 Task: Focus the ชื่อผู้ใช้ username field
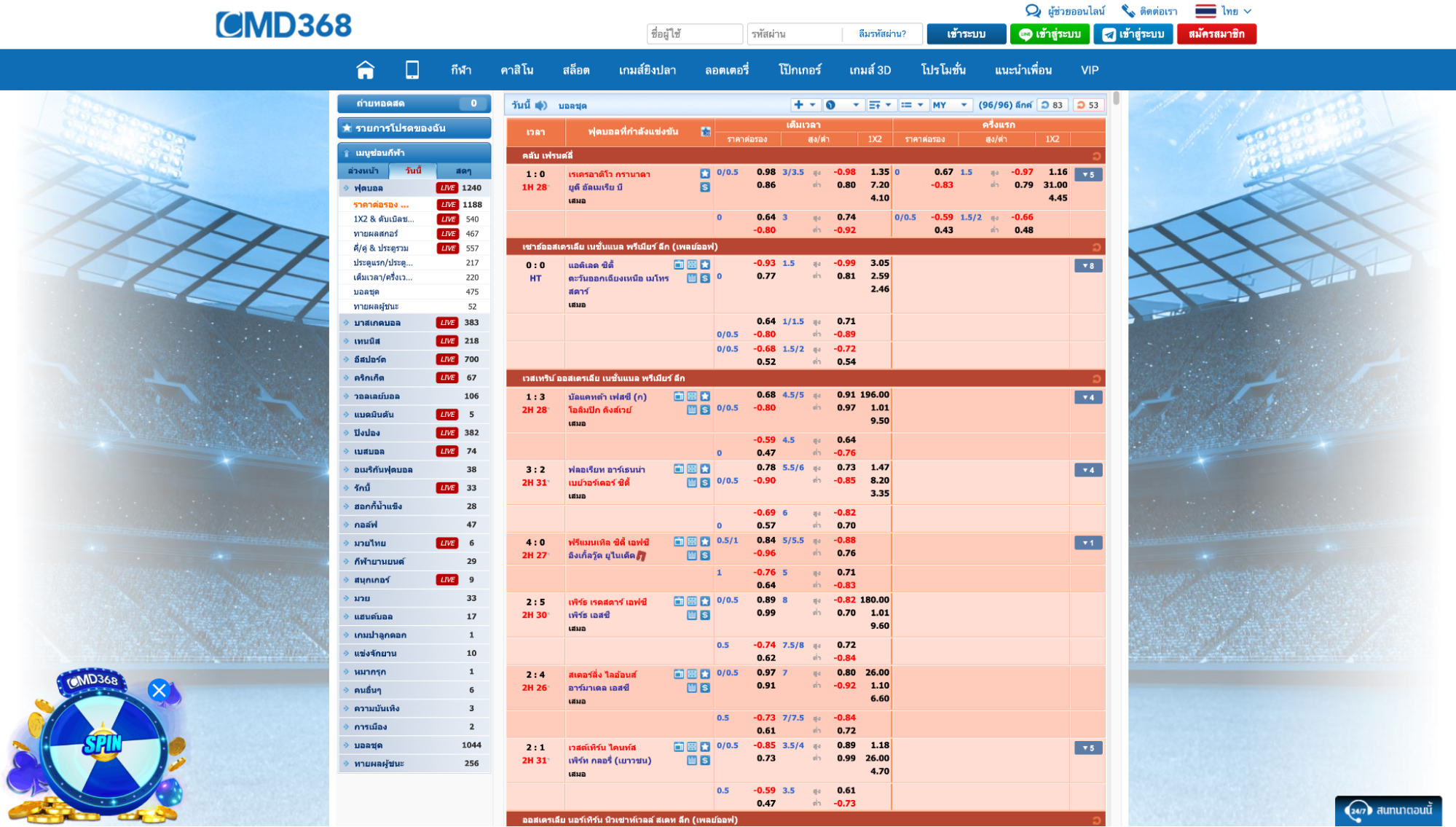coord(694,34)
